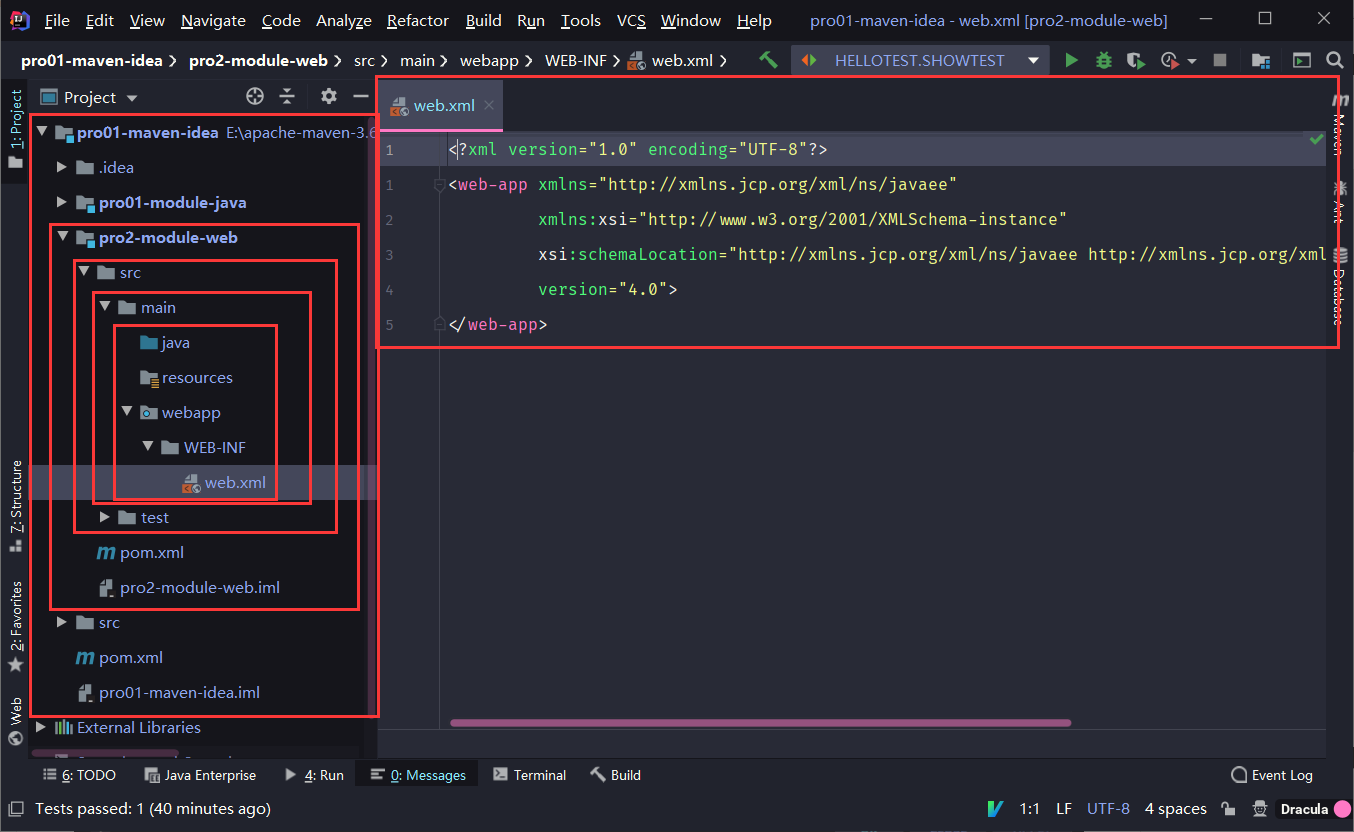The height and width of the screenshot is (832, 1354).
Task: Open the Terminal tool window
Action: point(530,775)
